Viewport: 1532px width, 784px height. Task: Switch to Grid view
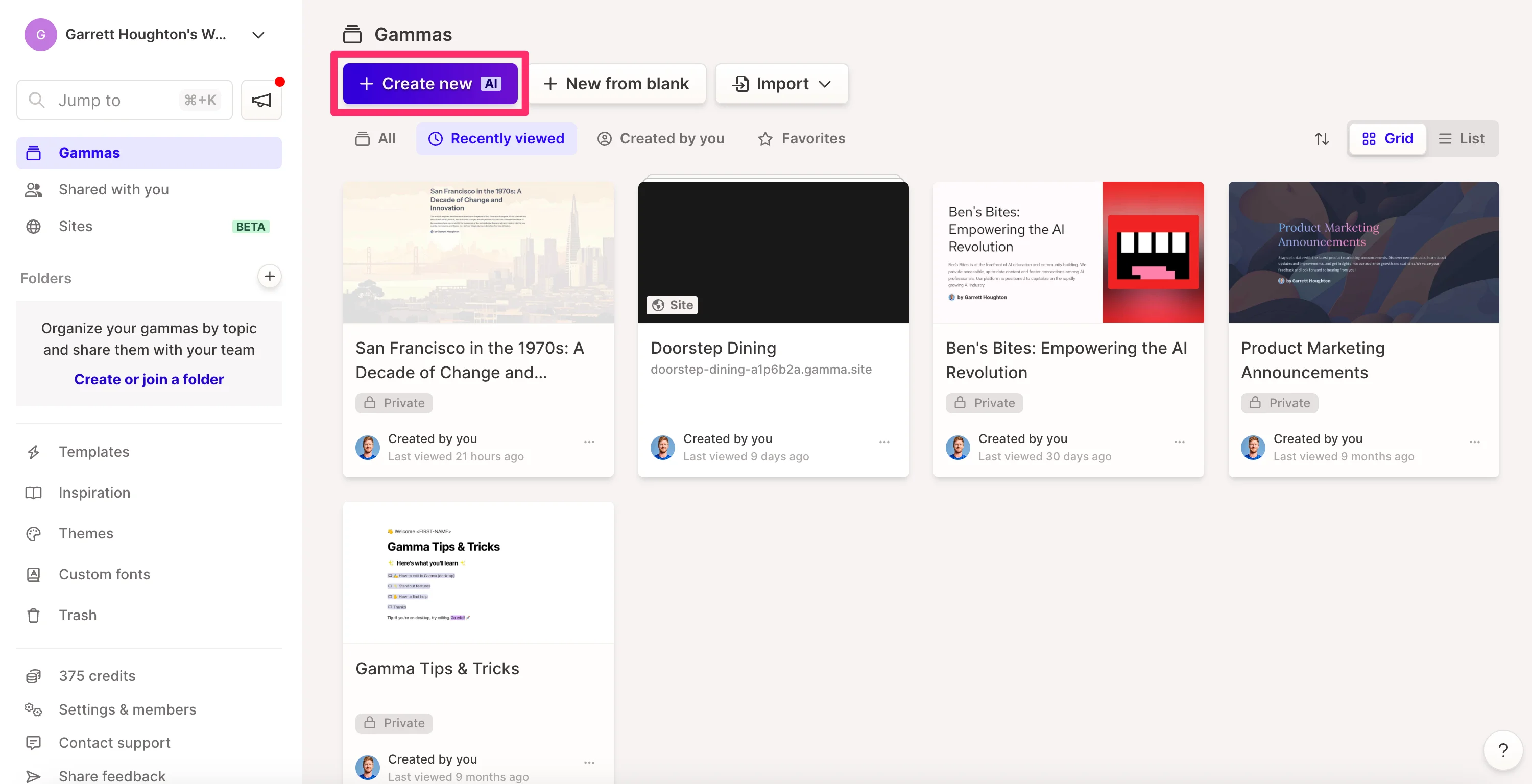pos(1387,138)
